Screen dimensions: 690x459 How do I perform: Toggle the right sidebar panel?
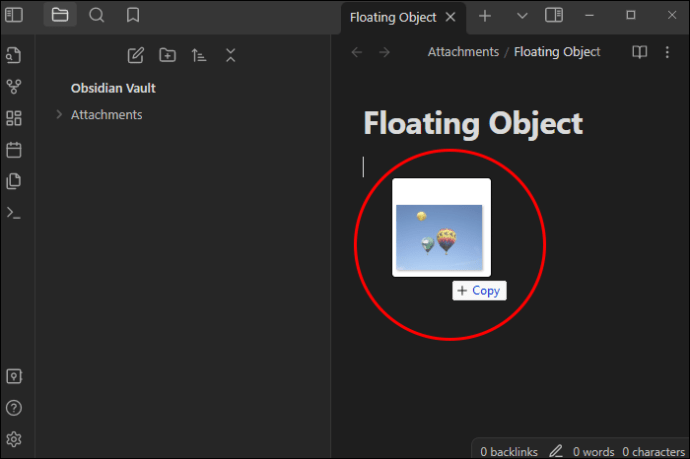(554, 15)
